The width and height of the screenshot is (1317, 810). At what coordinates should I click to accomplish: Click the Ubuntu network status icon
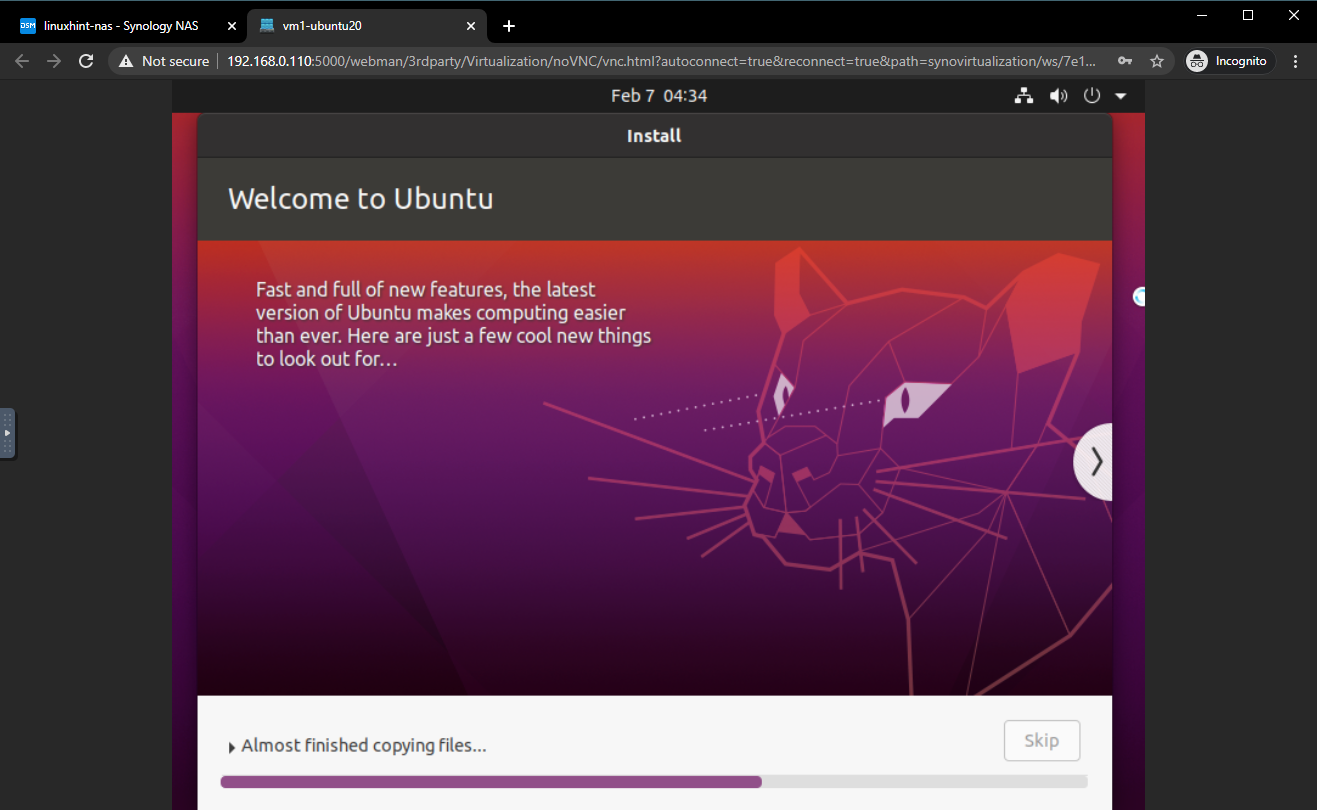1023,96
